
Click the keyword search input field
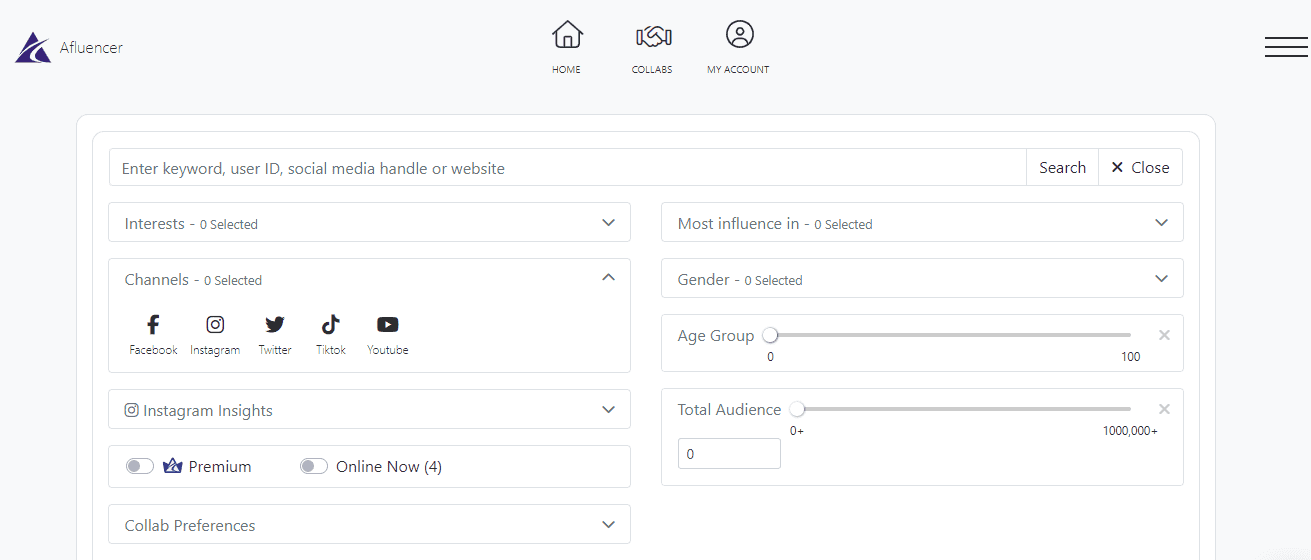(567, 168)
